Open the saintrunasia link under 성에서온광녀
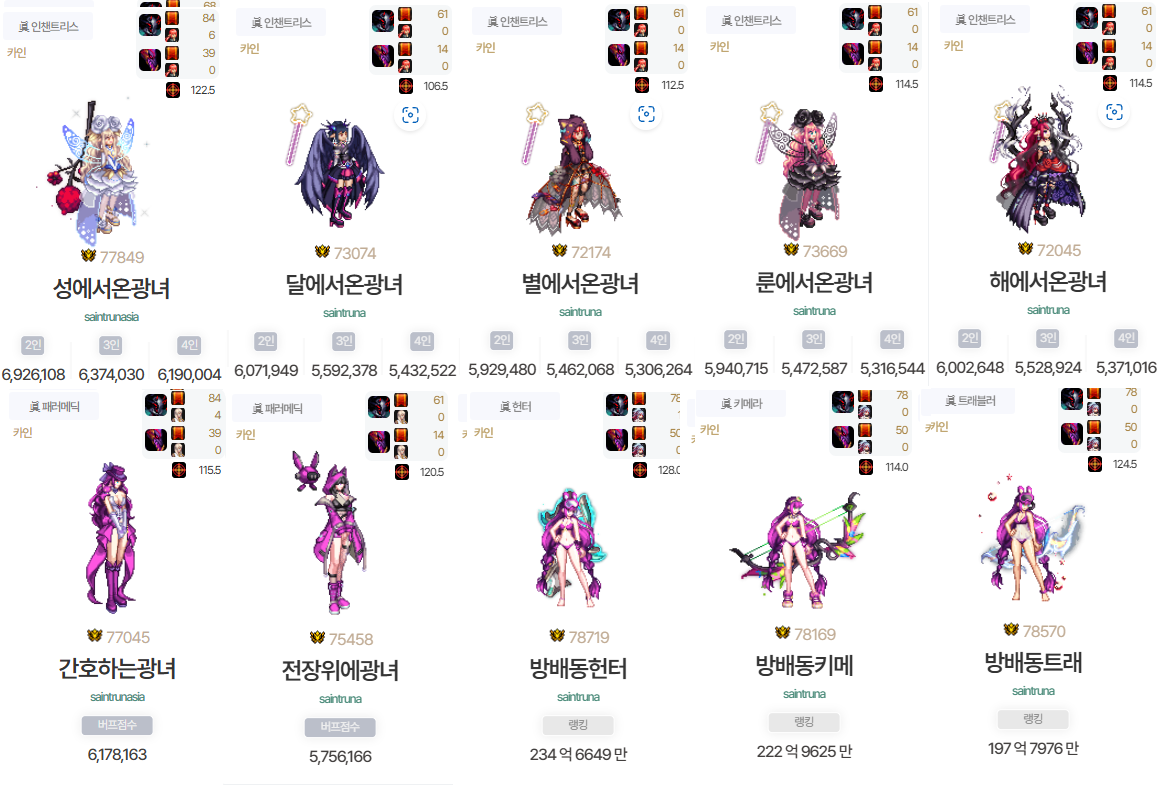The image size is (1167, 792). click(x=112, y=317)
